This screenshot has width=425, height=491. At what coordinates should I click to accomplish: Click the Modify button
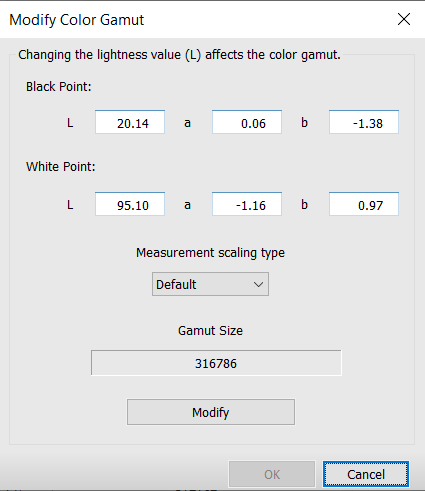[211, 412]
